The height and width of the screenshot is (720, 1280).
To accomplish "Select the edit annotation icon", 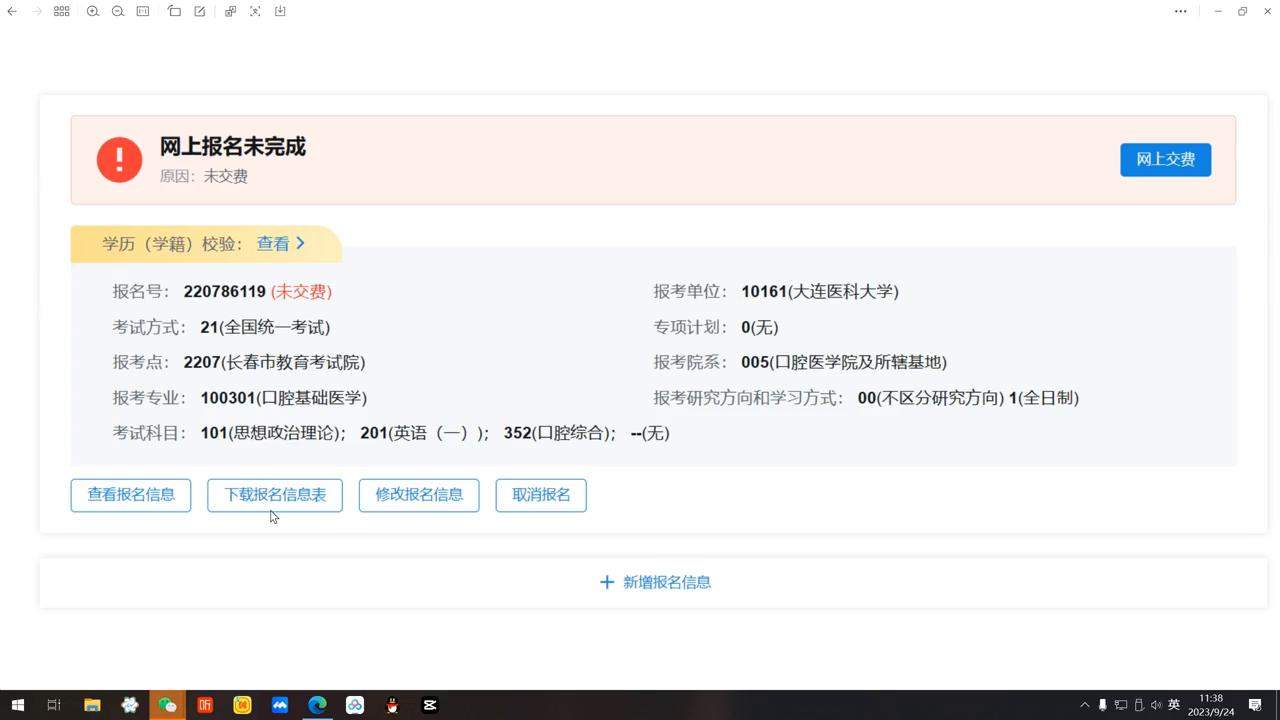I will pos(201,11).
